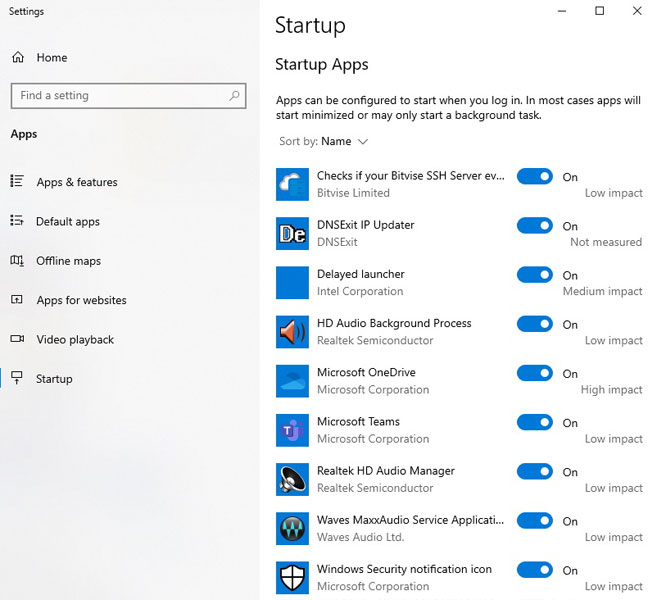Click 'Realtek HD Audio Manager' app name
Image resolution: width=657 pixels, height=600 pixels.
point(385,471)
